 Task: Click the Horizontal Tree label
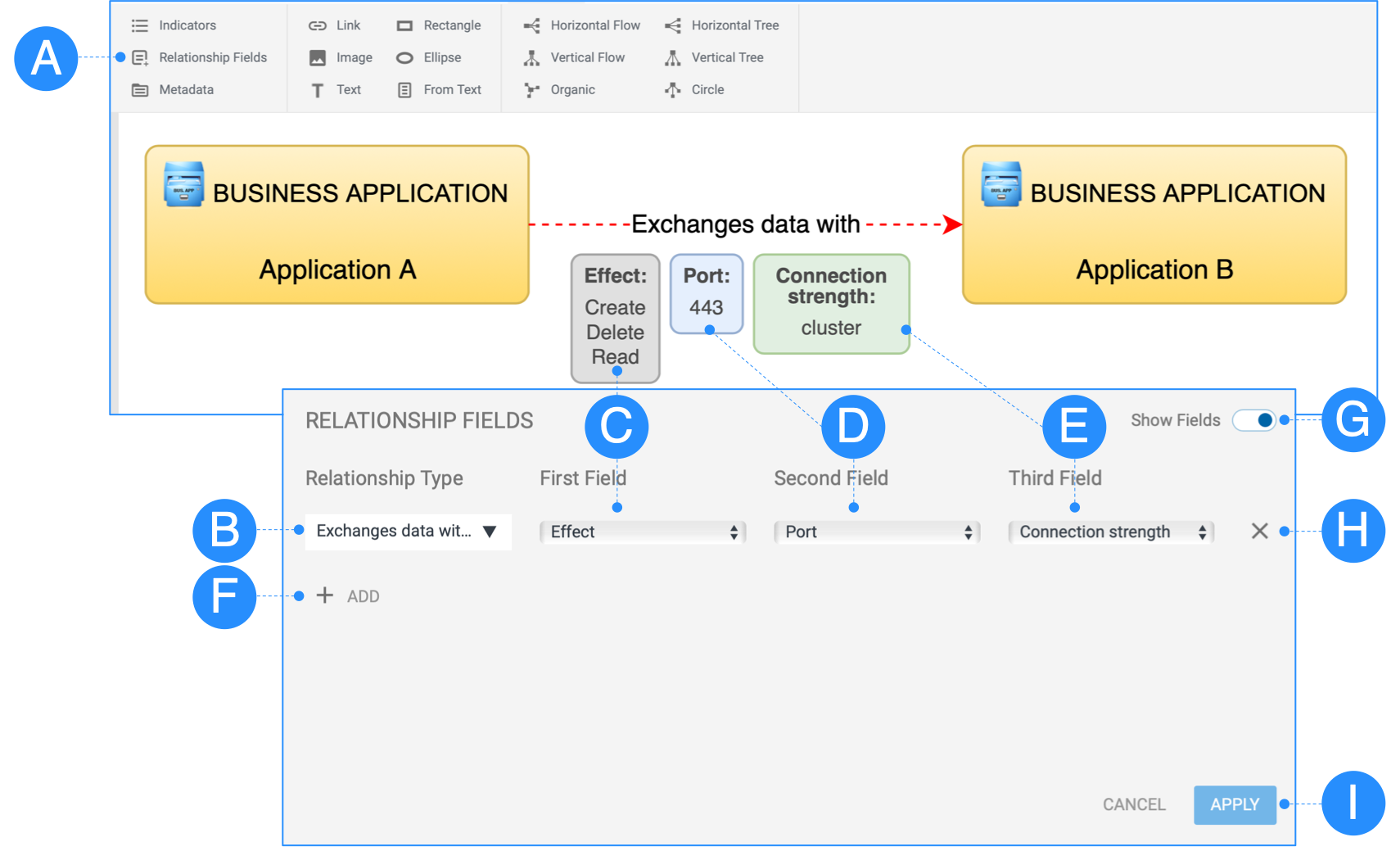(735, 25)
